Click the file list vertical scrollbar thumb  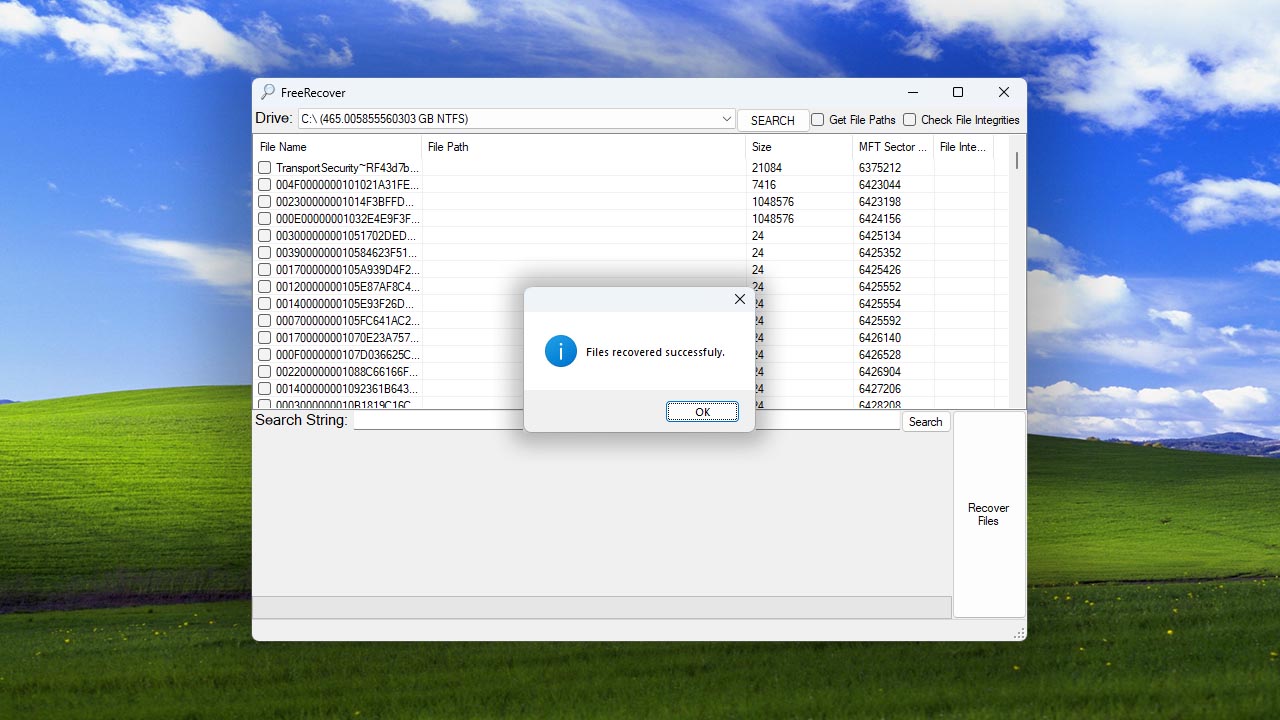click(x=1017, y=160)
